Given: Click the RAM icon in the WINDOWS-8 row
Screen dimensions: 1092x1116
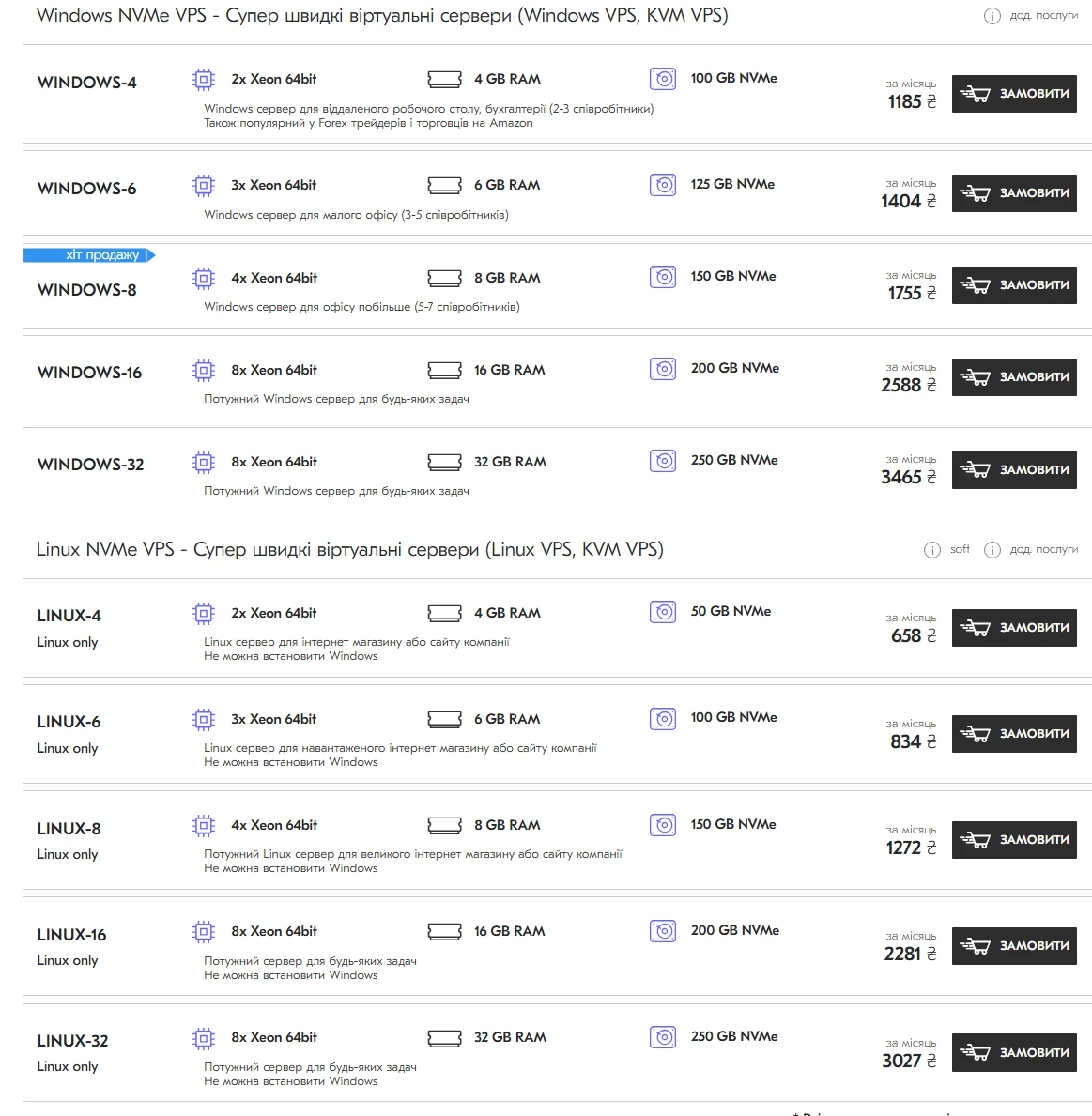Looking at the screenshot, I should [x=444, y=278].
